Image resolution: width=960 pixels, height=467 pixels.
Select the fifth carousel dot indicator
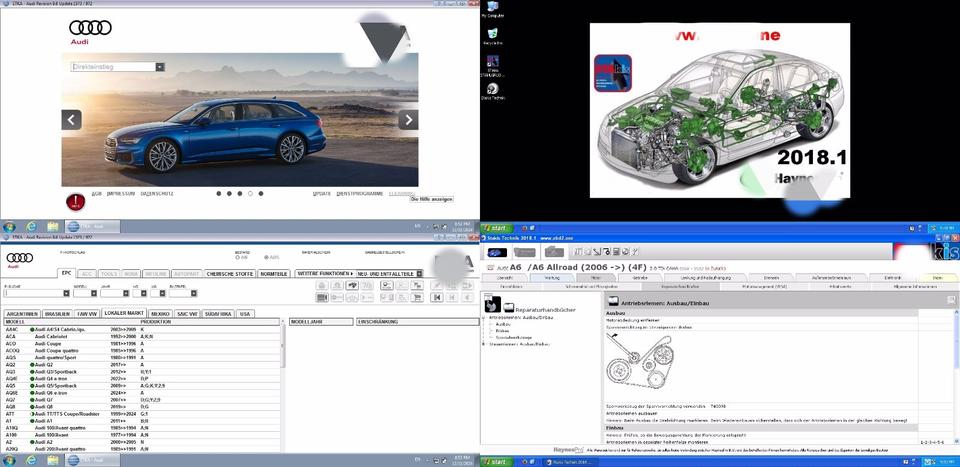pos(261,193)
